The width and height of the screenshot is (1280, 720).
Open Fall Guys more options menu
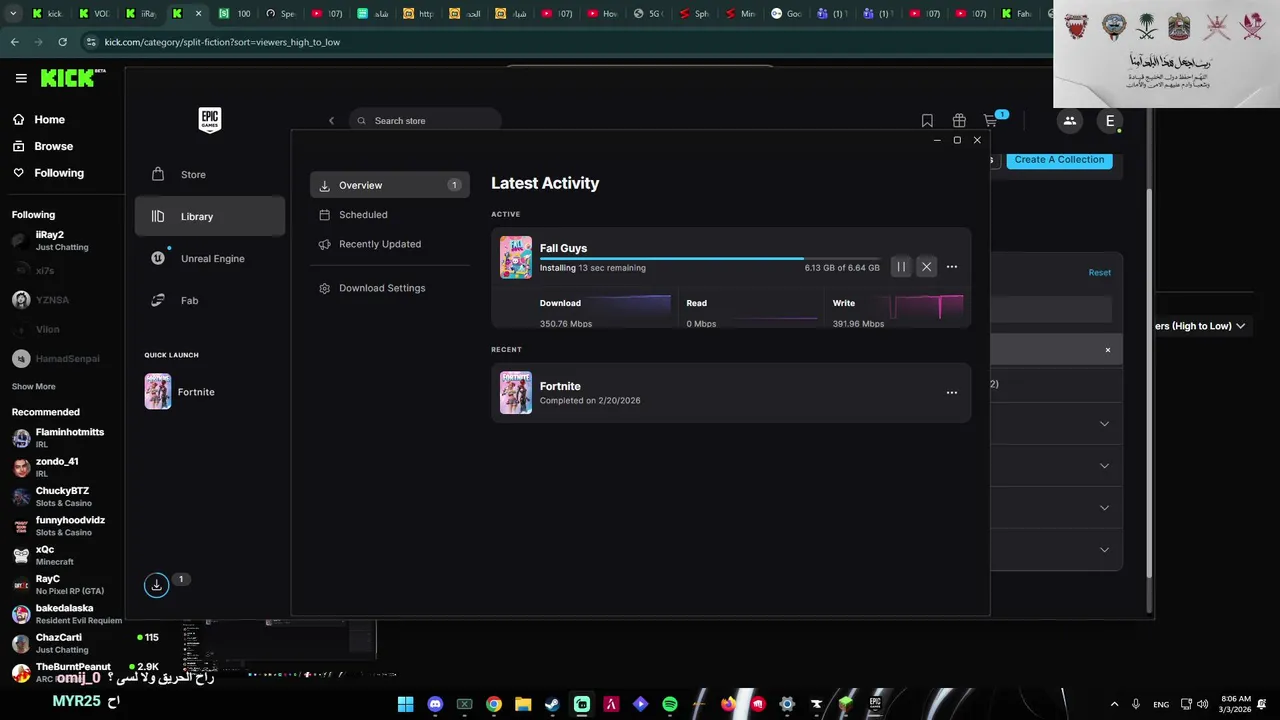952,267
